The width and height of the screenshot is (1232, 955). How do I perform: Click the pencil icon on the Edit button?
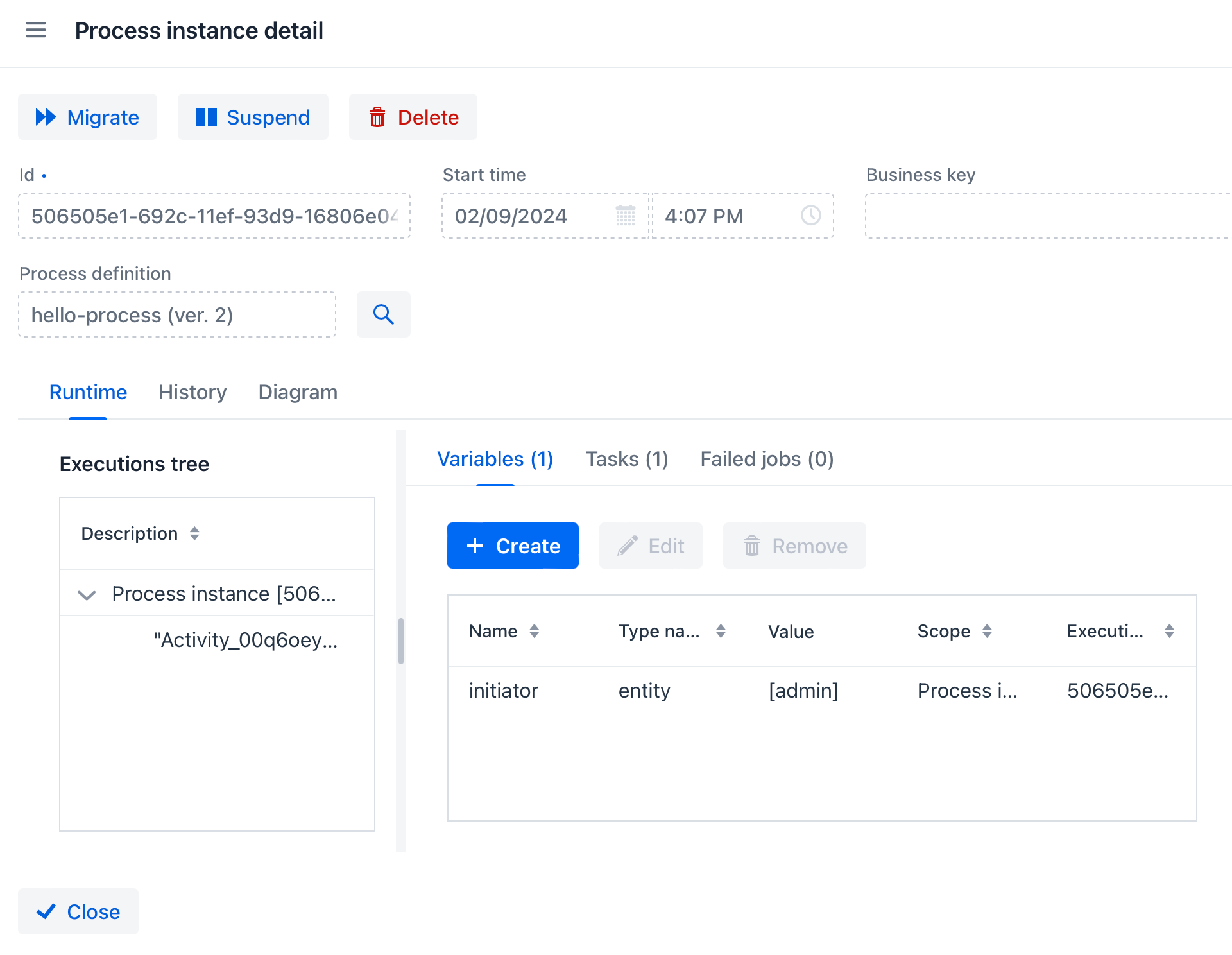tap(628, 546)
